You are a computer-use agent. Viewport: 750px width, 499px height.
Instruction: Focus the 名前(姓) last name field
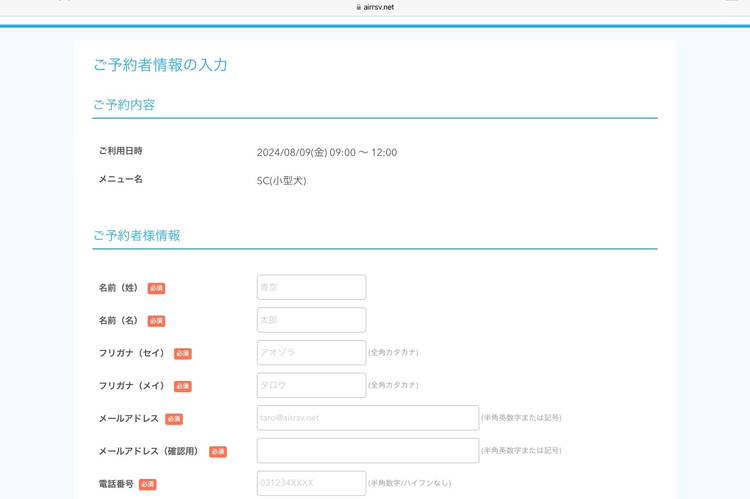pos(311,287)
